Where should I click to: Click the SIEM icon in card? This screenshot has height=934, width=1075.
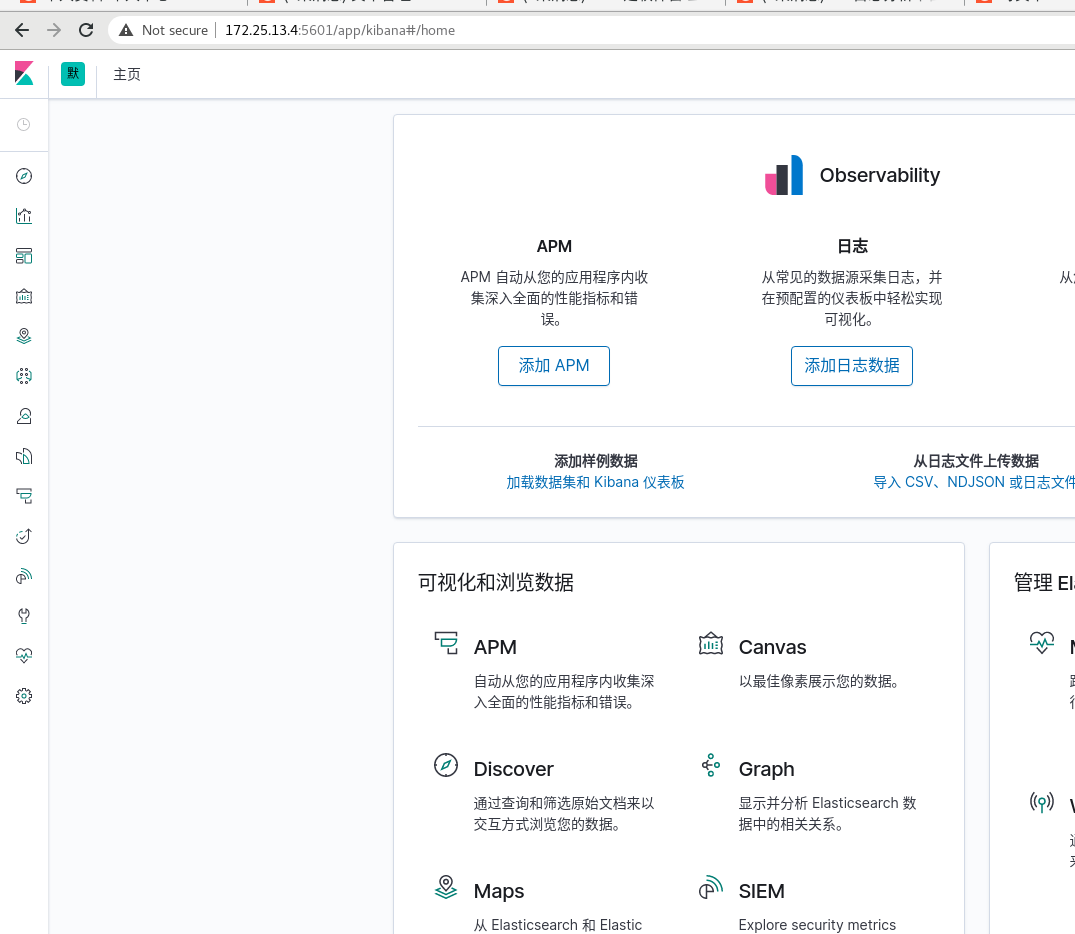[x=711, y=887]
